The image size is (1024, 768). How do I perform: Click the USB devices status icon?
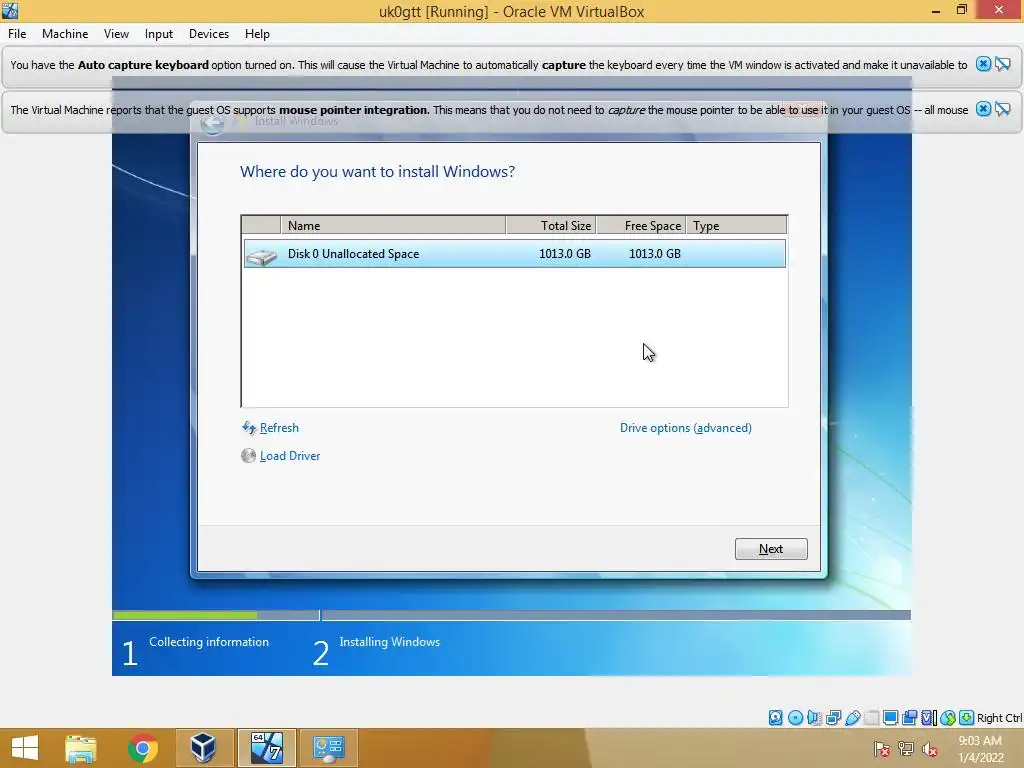pos(853,718)
